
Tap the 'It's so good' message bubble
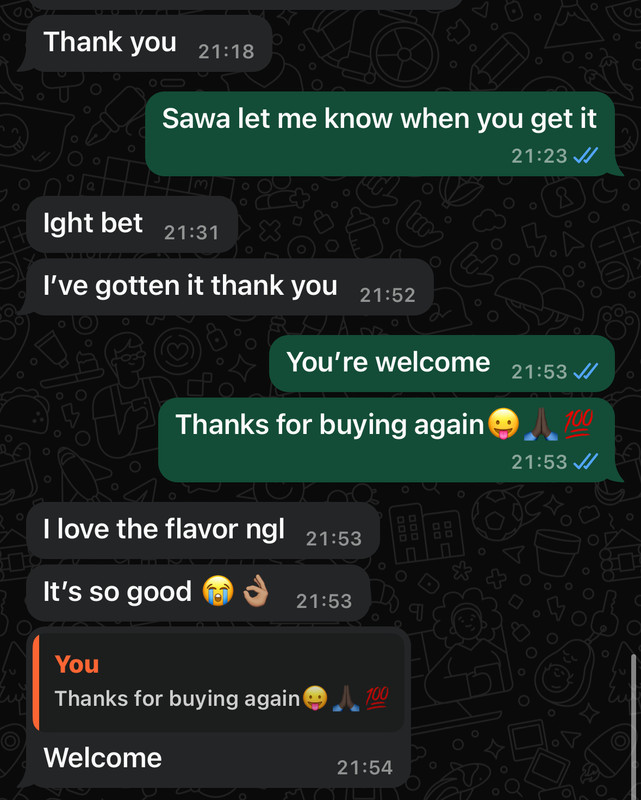pyautogui.click(x=198, y=593)
